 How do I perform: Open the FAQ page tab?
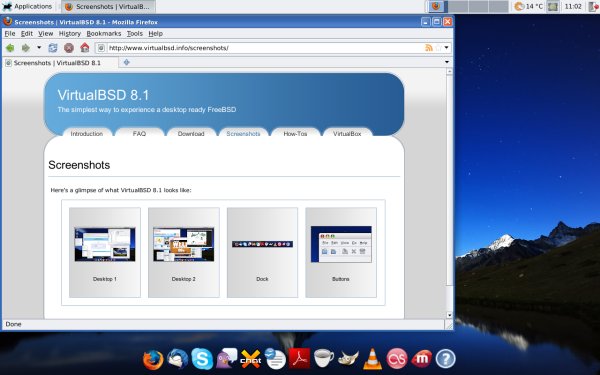(x=139, y=133)
